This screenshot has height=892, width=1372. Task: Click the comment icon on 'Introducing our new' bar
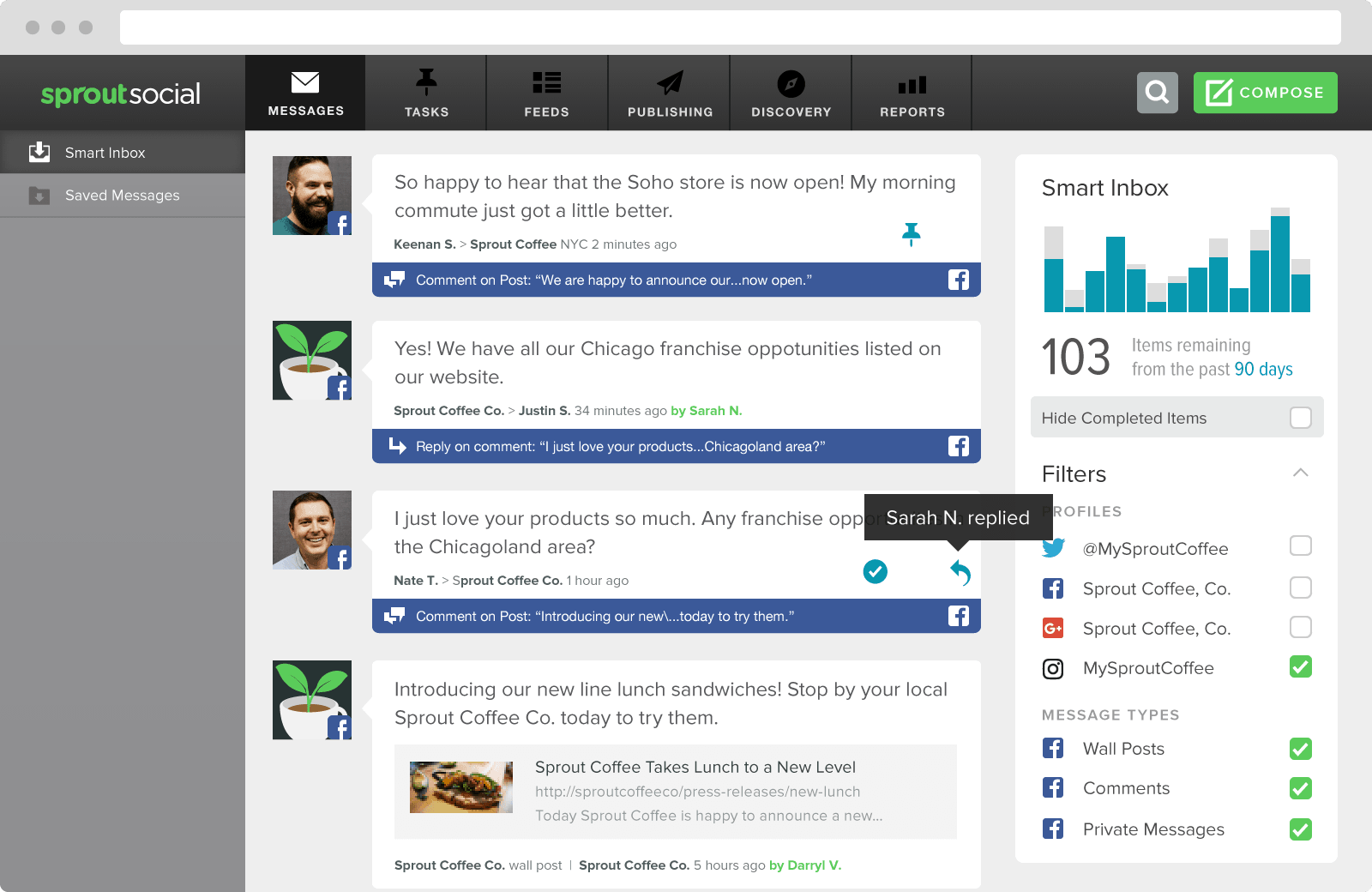(394, 616)
